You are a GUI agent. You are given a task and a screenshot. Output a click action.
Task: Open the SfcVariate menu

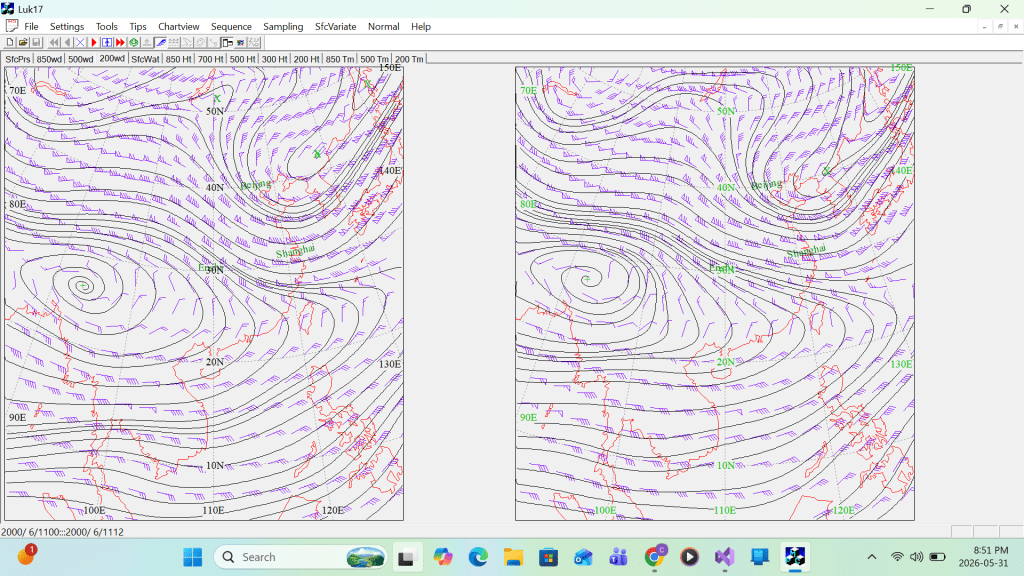pos(336,27)
